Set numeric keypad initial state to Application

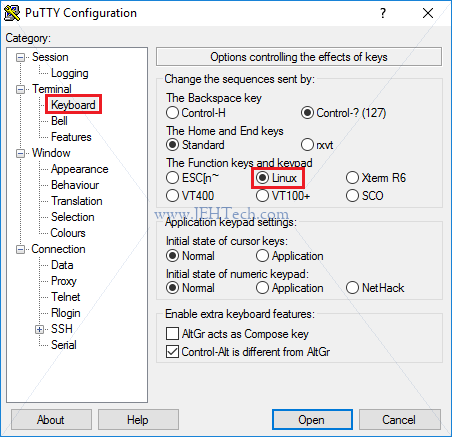tap(289, 288)
